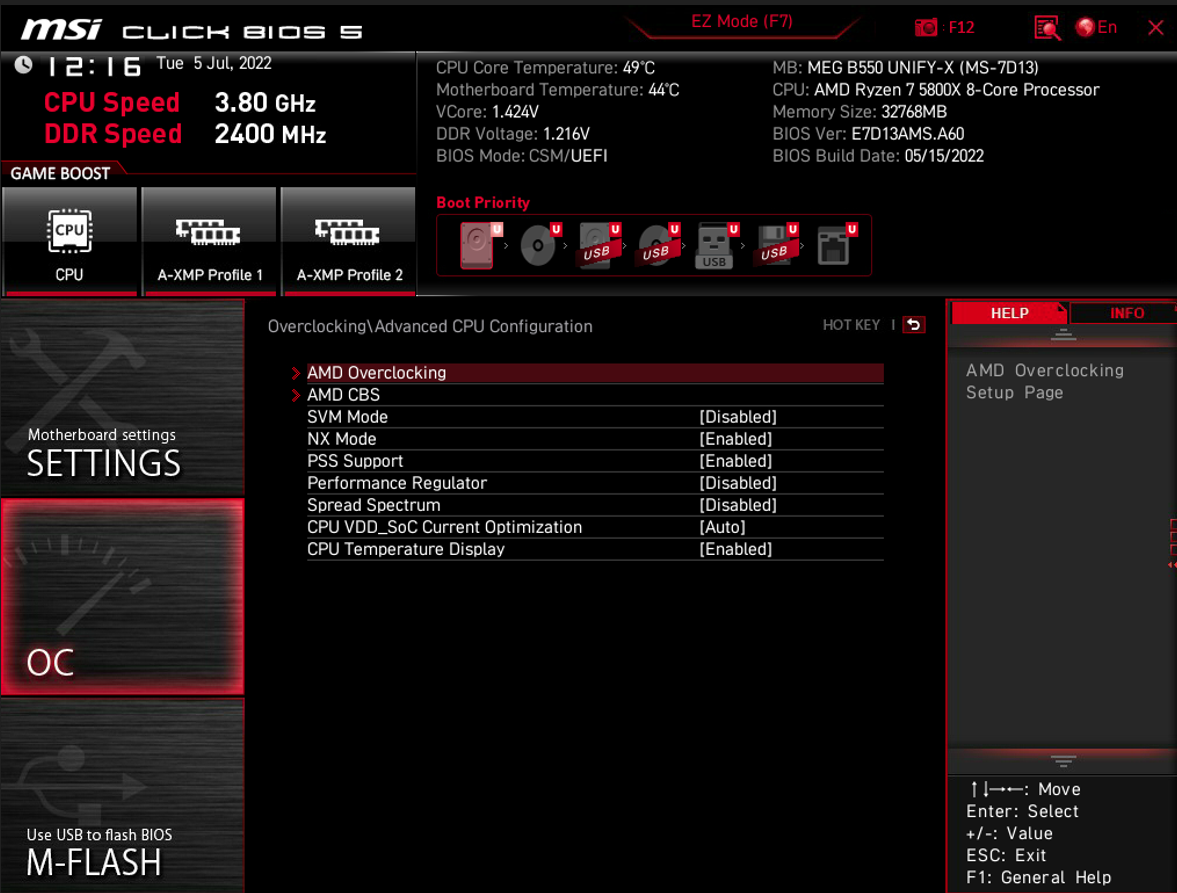Change SVM Mode Disabled value
The height and width of the screenshot is (893, 1177).
(x=738, y=417)
